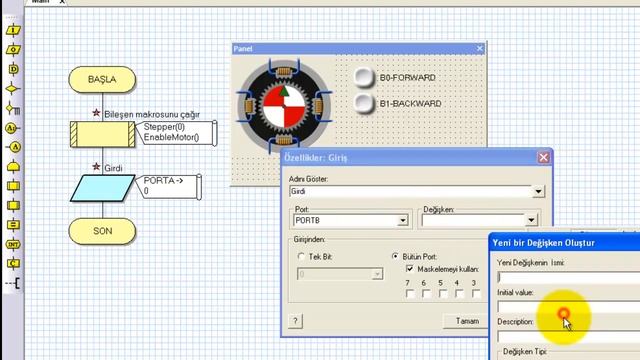Image resolution: width=640 pixels, height=360 pixels.
Task: Open the Değişken dropdown arrow
Action: click(531, 220)
